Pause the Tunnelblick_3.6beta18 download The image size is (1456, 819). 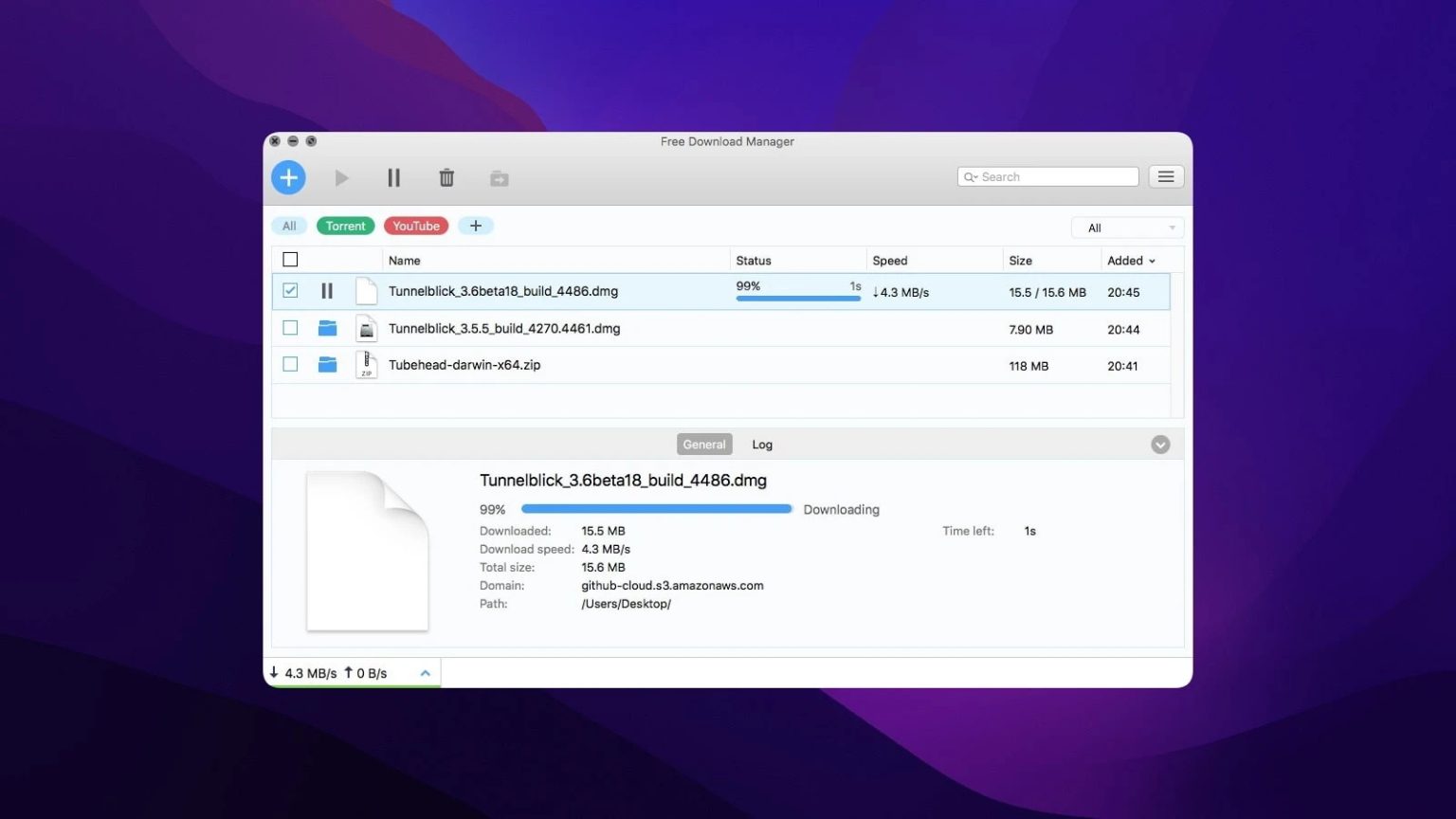coord(327,291)
